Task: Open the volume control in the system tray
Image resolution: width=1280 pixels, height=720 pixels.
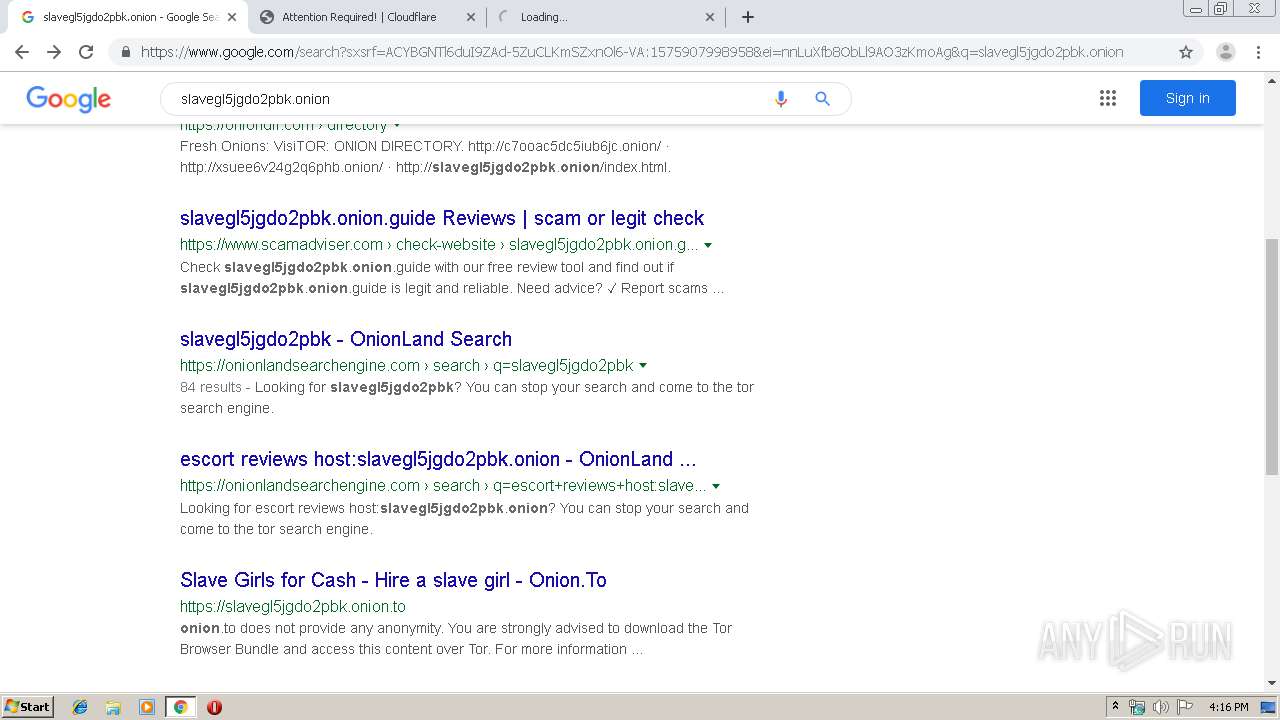Action: point(1161,707)
